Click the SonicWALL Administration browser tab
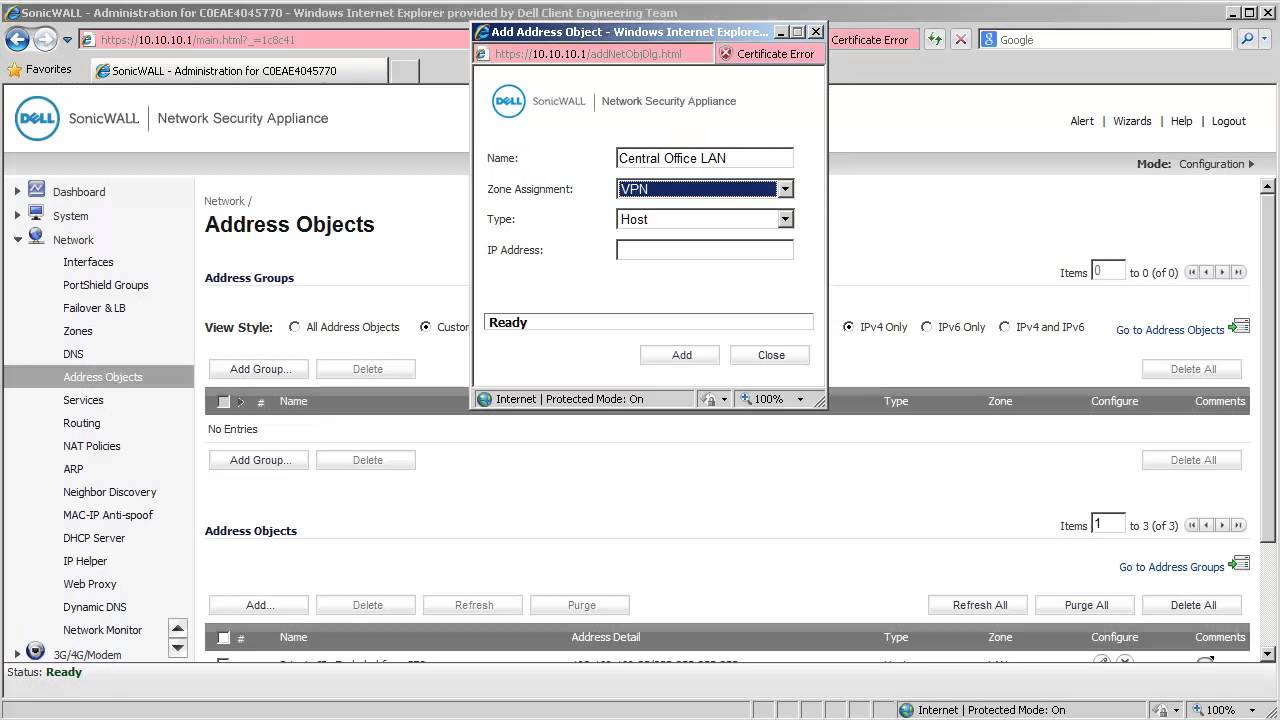Viewport: 1280px width, 720px height. [239, 71]
